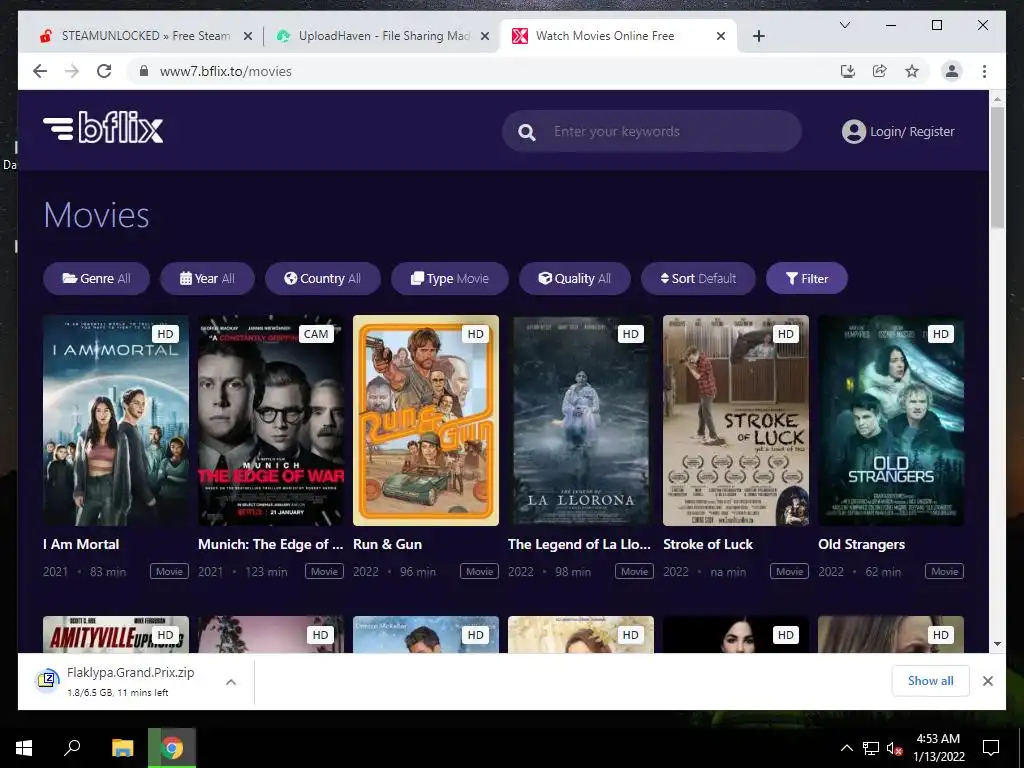Close the STEAMUNLOCKED tab
The width and height of the screenshot is (1024, 768).
(x=248, y=36)
